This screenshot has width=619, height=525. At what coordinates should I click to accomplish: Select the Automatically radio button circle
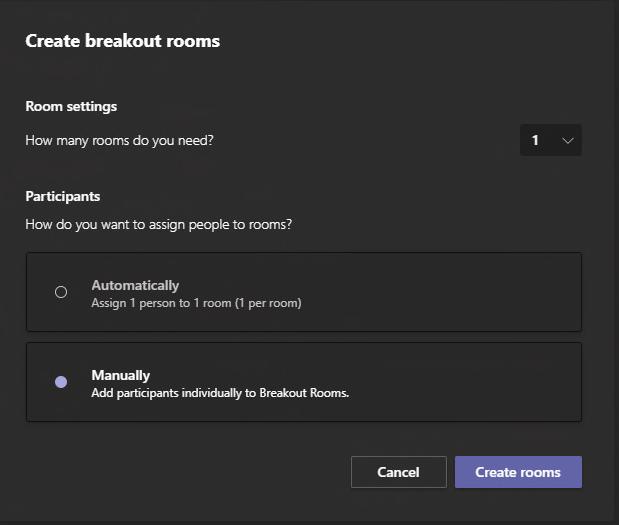61,292
